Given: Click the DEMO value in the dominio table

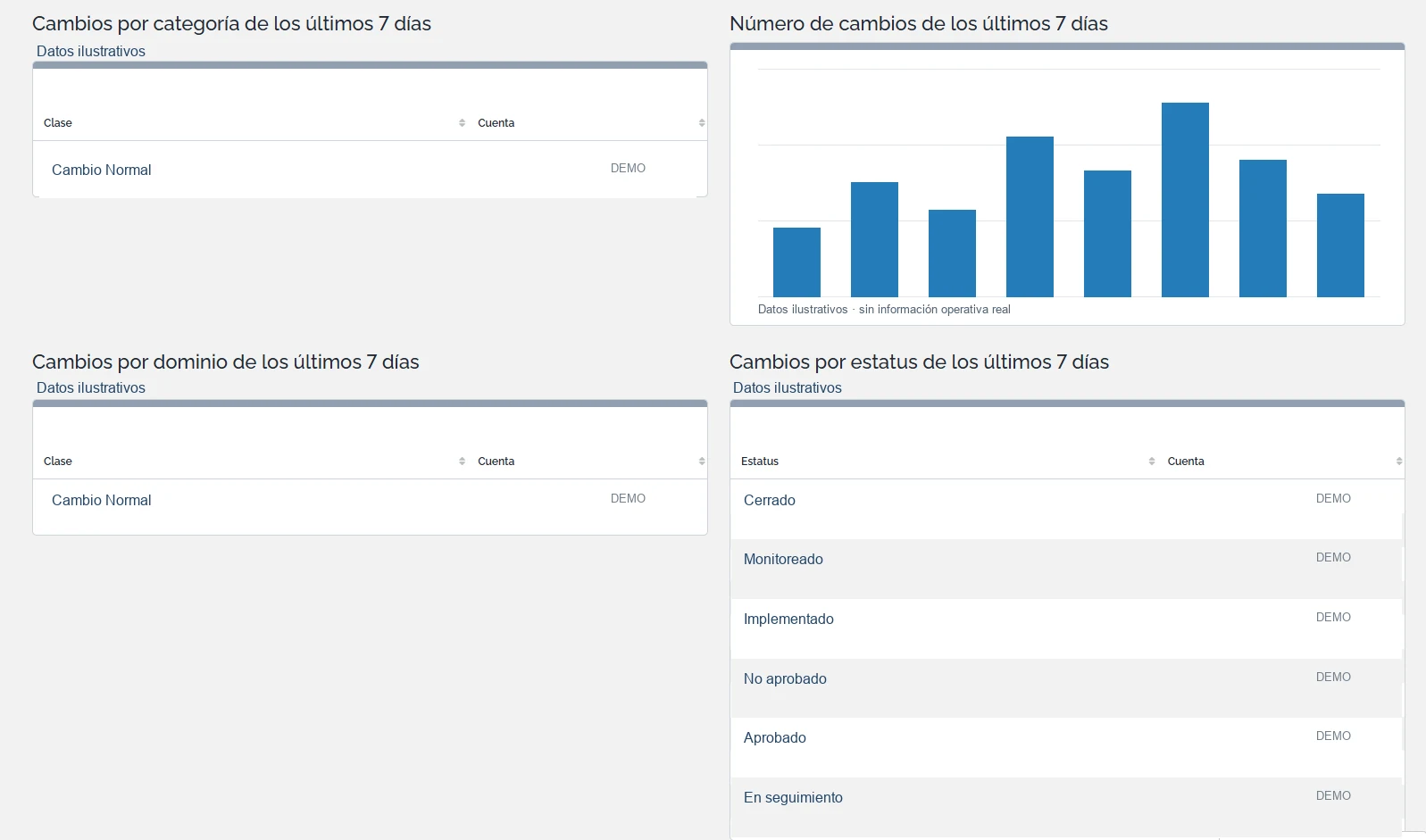Looking at the screenshot, I should point(628,498).
